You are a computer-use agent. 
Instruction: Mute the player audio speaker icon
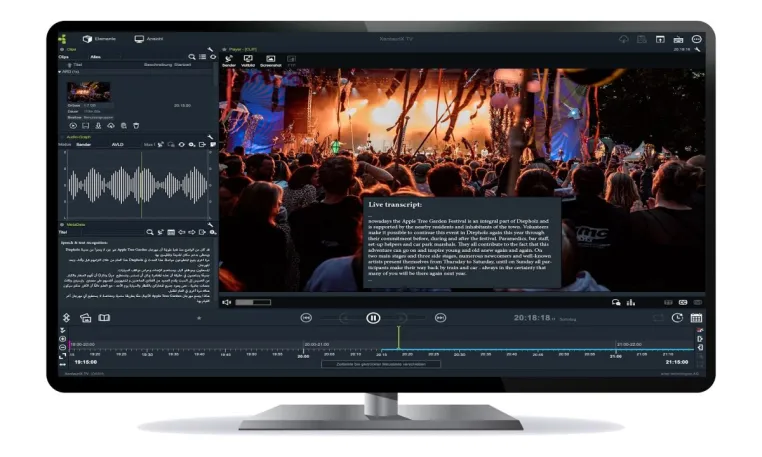pos(226,302)
